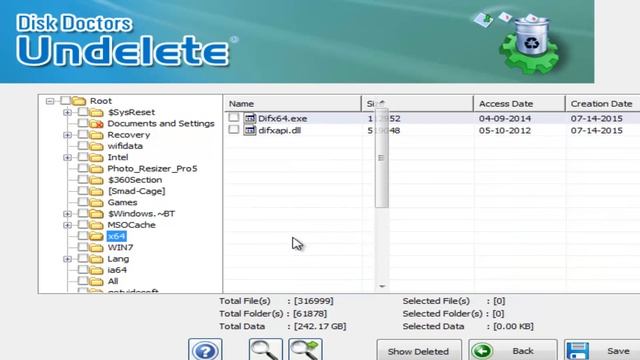640x360 pixels.
Task: Click the Back button
Action: tap(513, 351)
